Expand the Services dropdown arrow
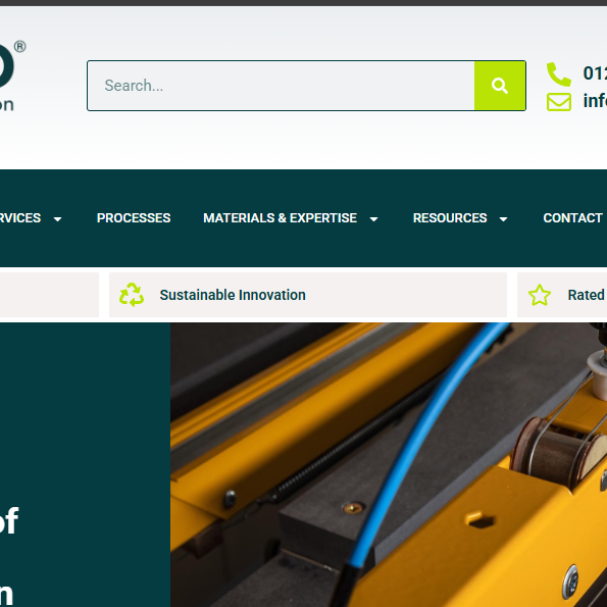Viewport: 607px width, 607px height. (x=58, y=219)
